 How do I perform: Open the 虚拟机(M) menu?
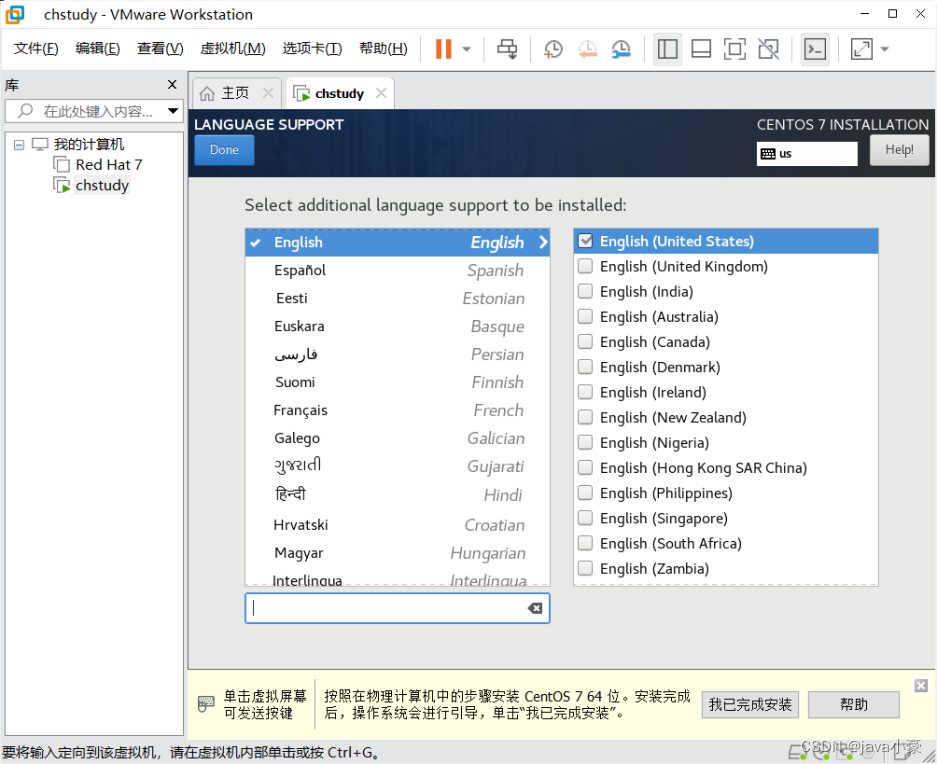point(232,48)
